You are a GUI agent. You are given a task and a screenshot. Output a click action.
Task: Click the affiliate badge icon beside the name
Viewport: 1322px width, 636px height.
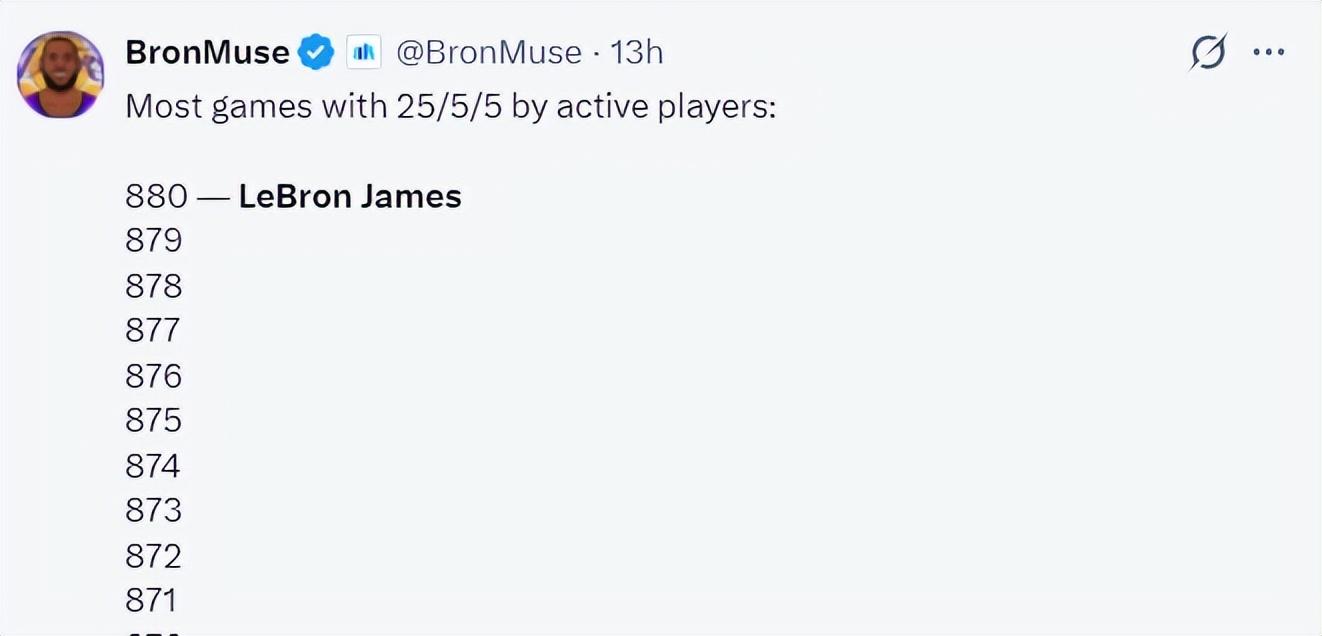coord(364,52)
